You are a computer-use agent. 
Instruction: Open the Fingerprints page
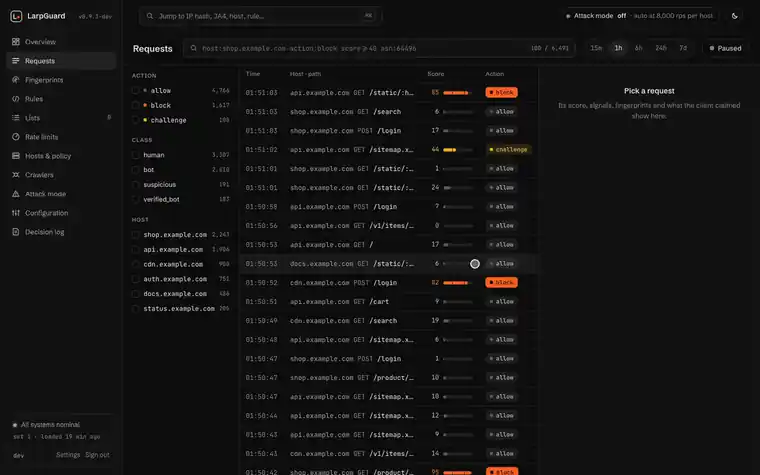pos(61,79)
